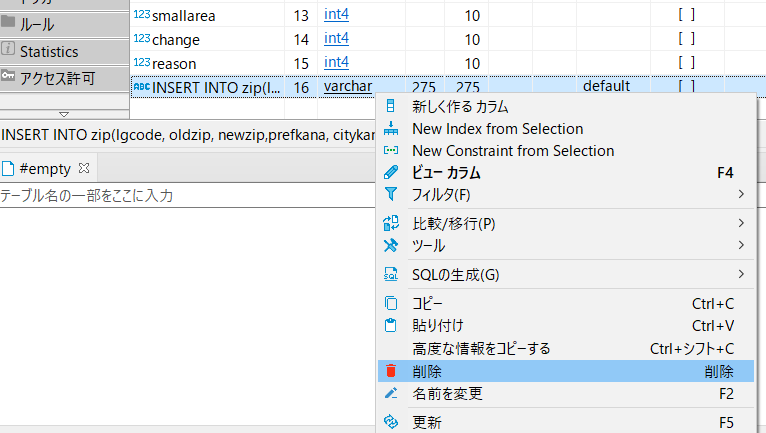Click the down arrow below side tabs
Screen dimensions: 766x433
pyautogui.click(x=64, y=114)
